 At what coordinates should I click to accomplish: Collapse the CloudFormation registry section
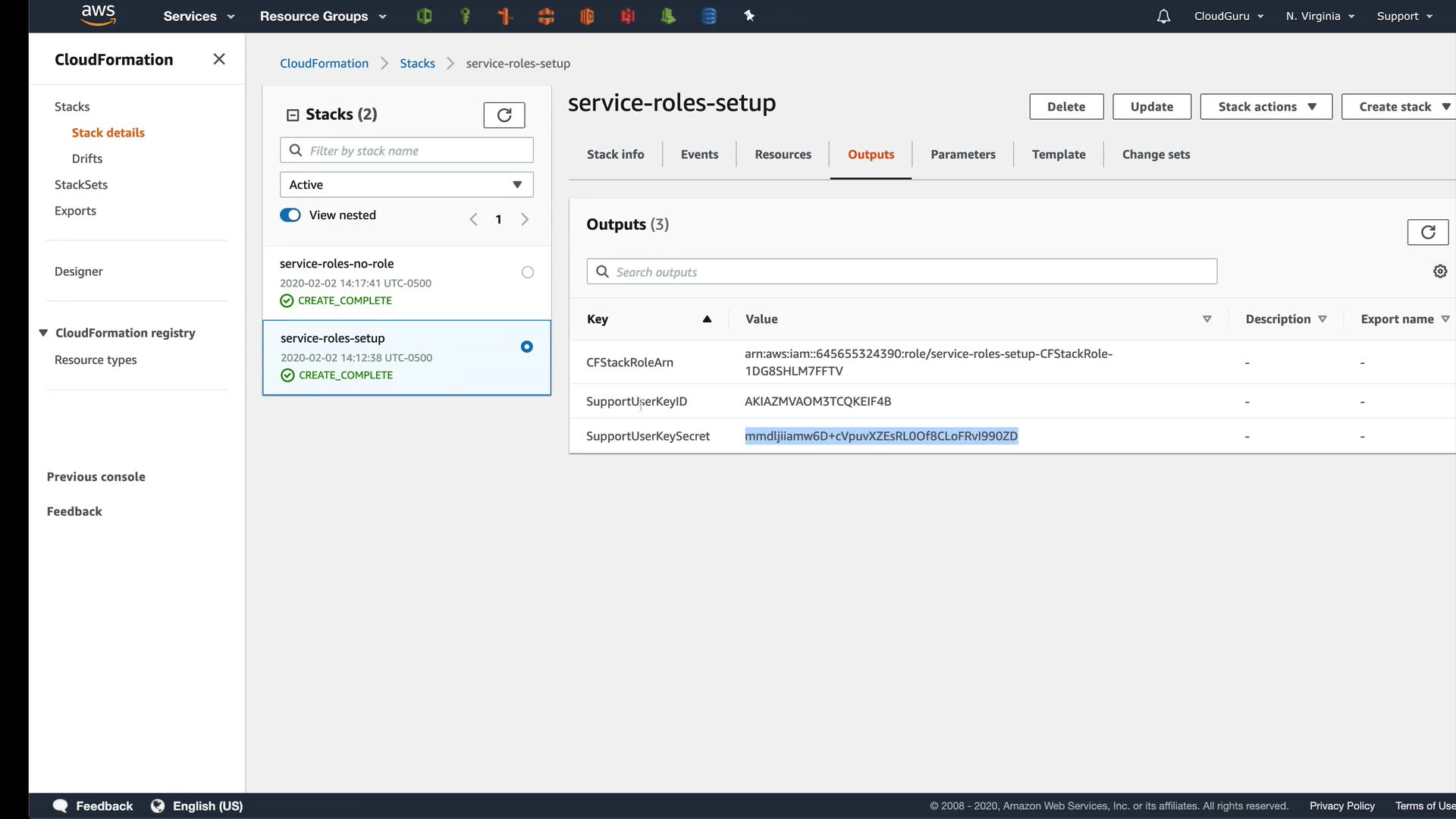coord(43,333)
